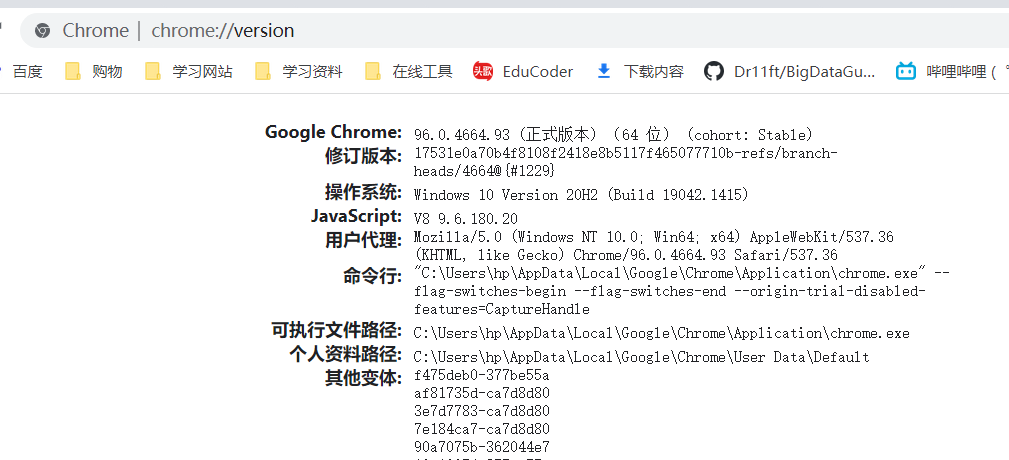Click variation af81735d-ca7d8d80
This screenshot has height=460, width=1009.
[481, 393]
